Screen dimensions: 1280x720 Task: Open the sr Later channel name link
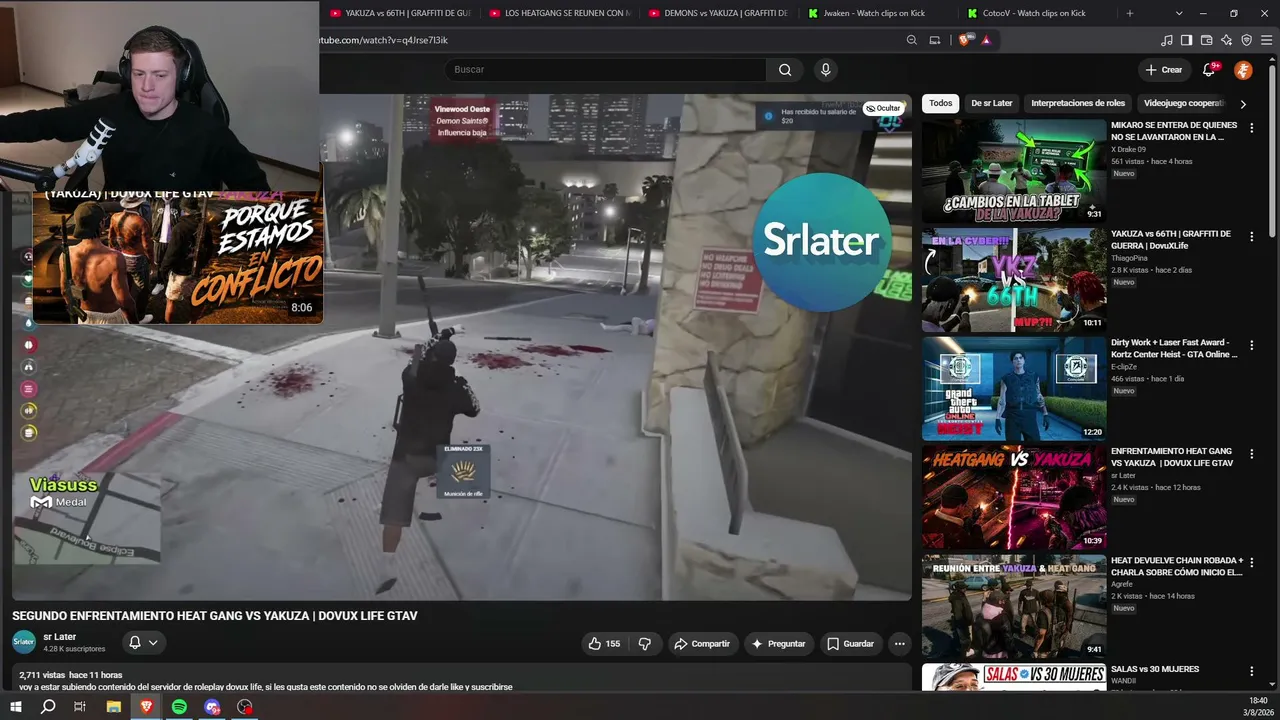60,637
